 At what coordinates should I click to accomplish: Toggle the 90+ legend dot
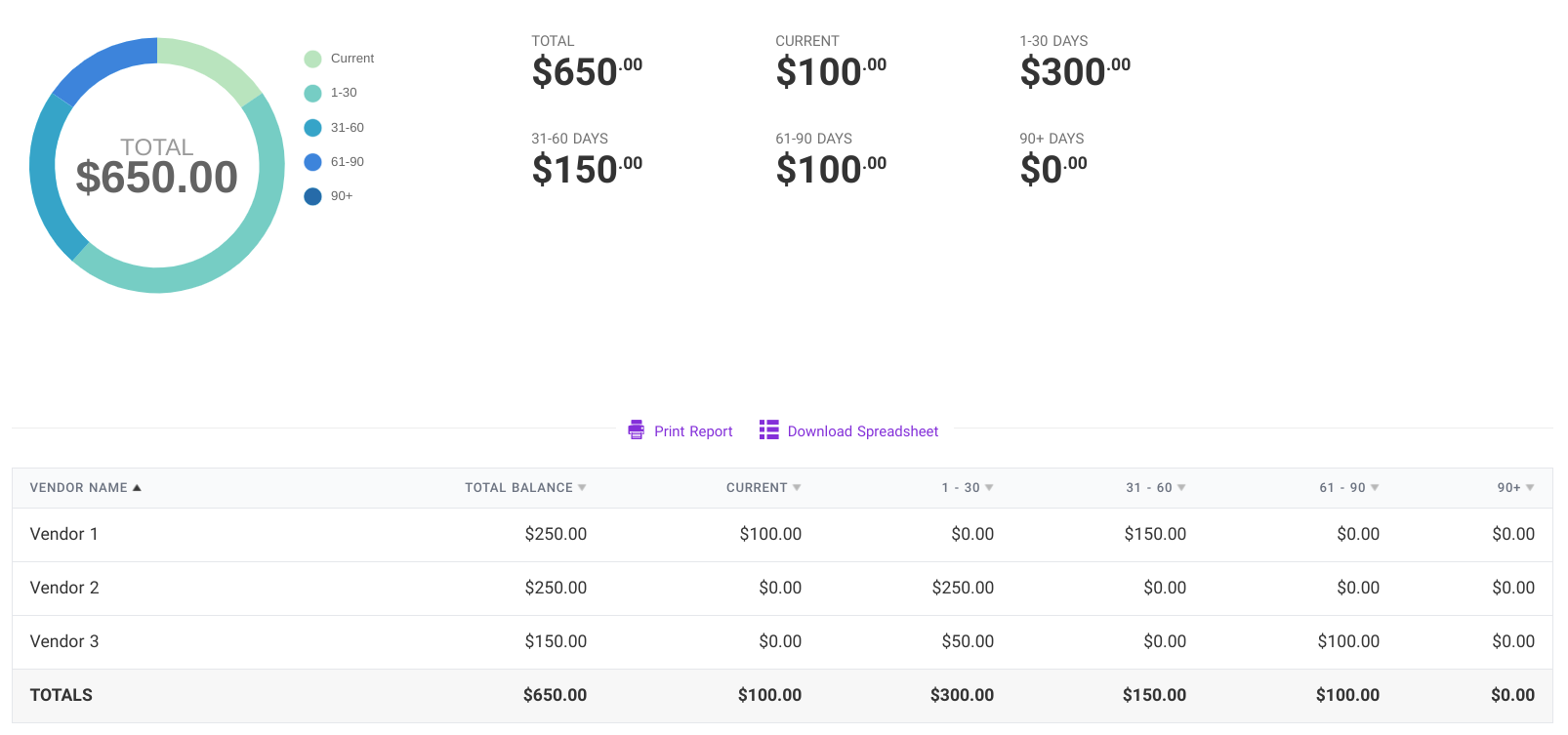(x=312, y=196)
